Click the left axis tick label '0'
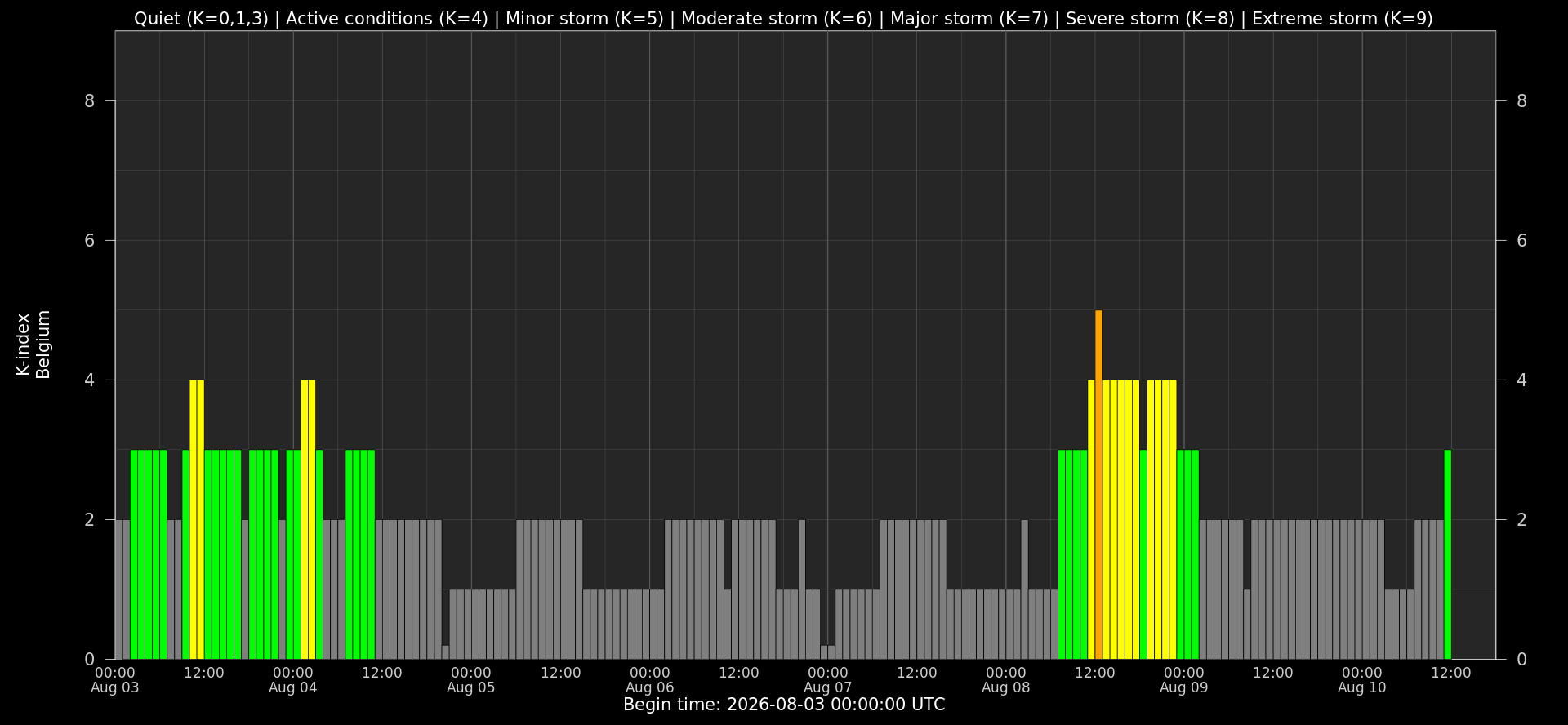Viewport: 1568px width, 725px height. (90, 659)
